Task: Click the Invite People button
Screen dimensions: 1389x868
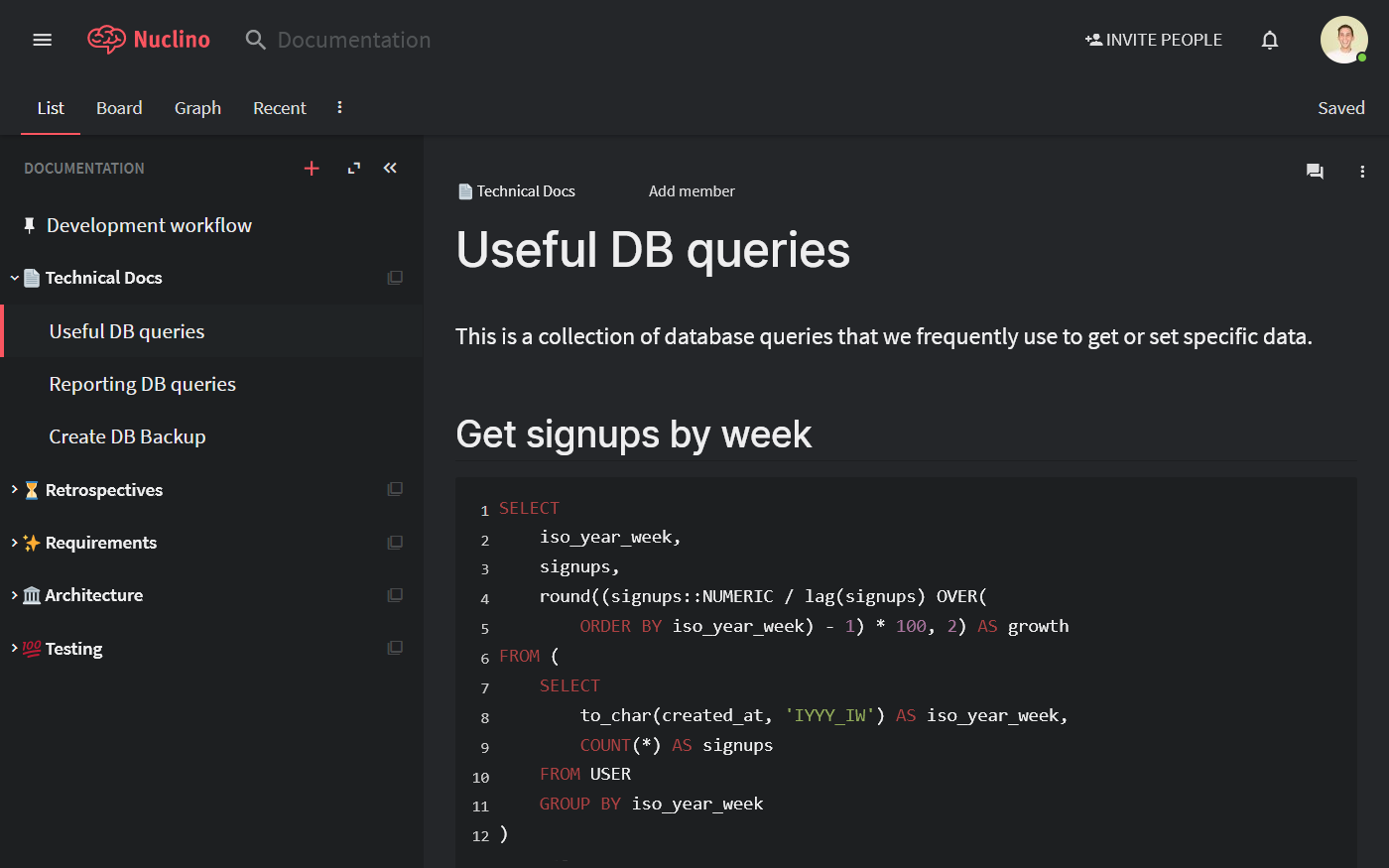Action: [x=1154, y=39]
